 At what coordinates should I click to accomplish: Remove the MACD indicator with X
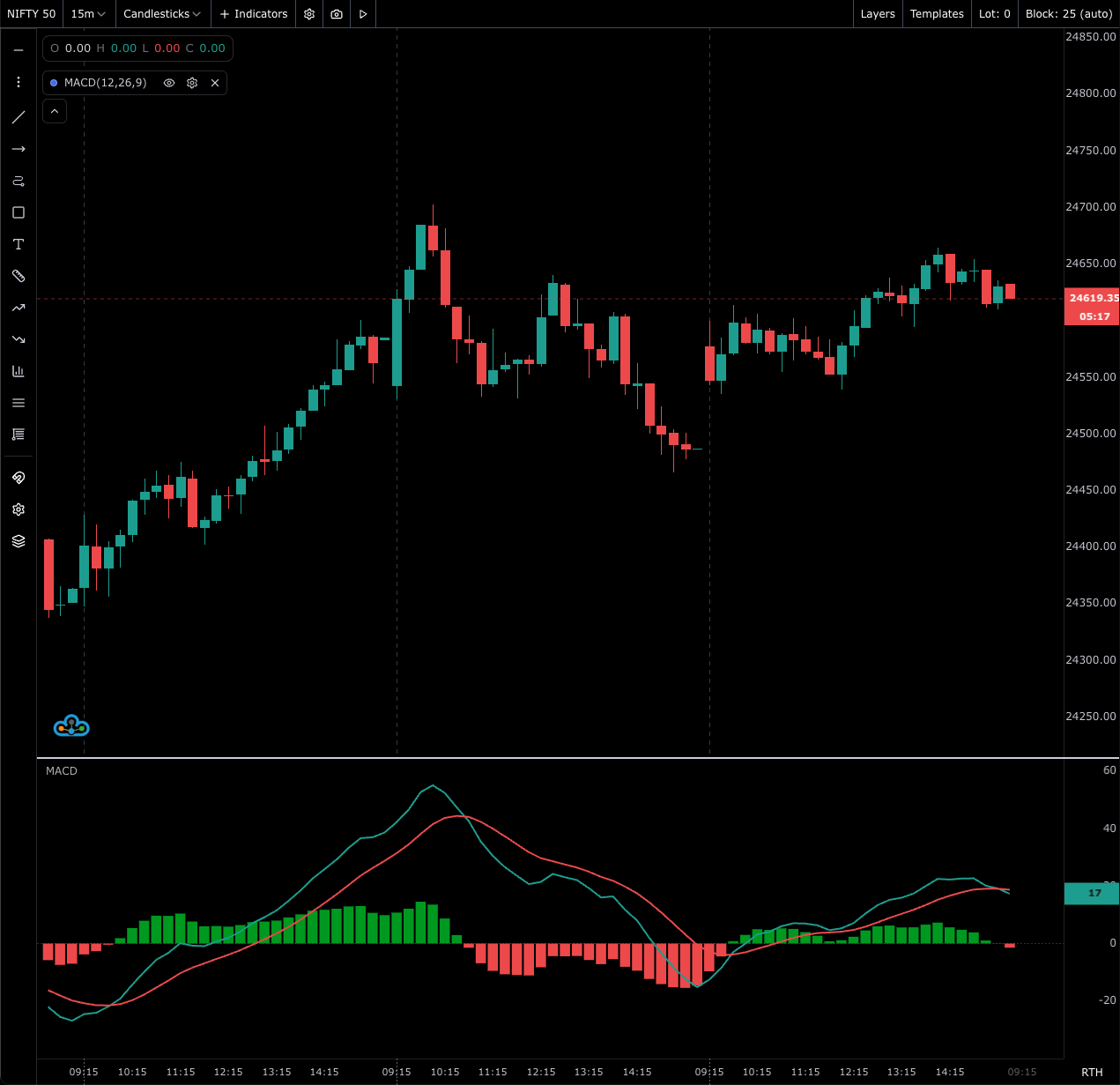click(x=215, y=83)
